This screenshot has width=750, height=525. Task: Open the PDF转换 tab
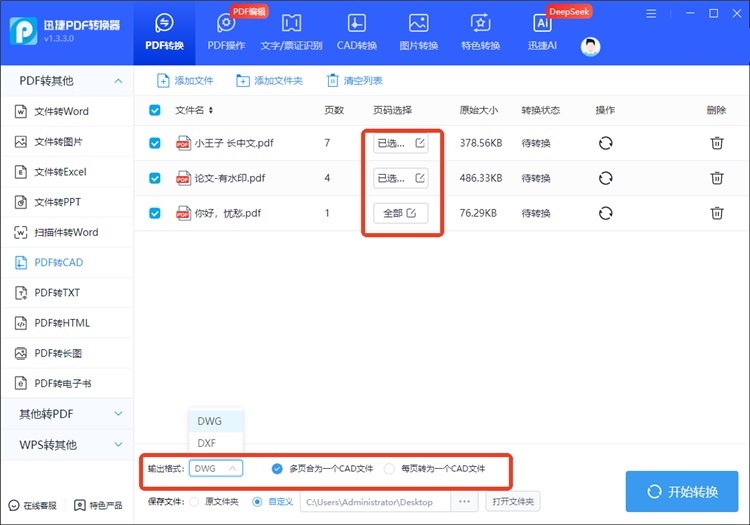click(164, 33)
